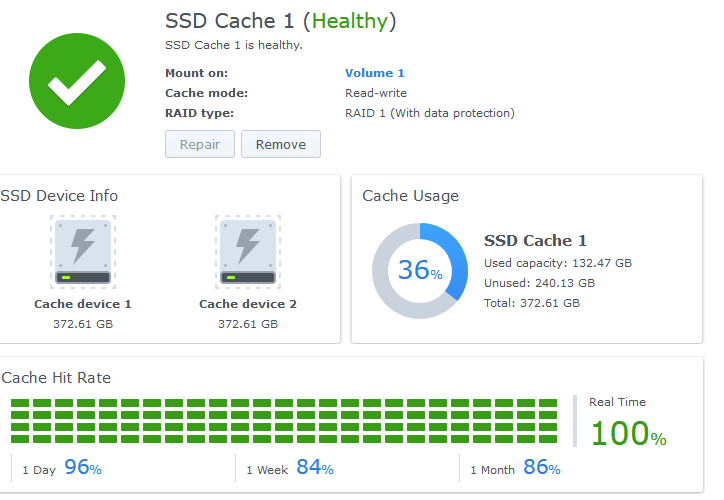The image size is (724, 500).
Task: Click the Used capacity 132.47 GB text
Action: (558, 263)
